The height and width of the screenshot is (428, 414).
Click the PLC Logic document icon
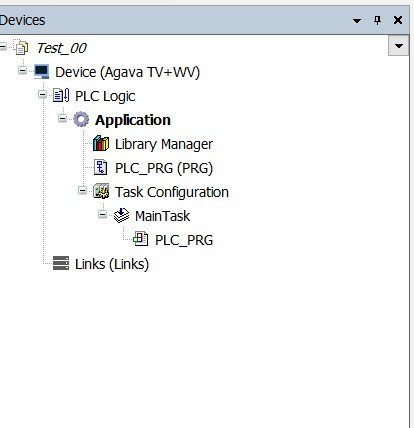point(61,96)
